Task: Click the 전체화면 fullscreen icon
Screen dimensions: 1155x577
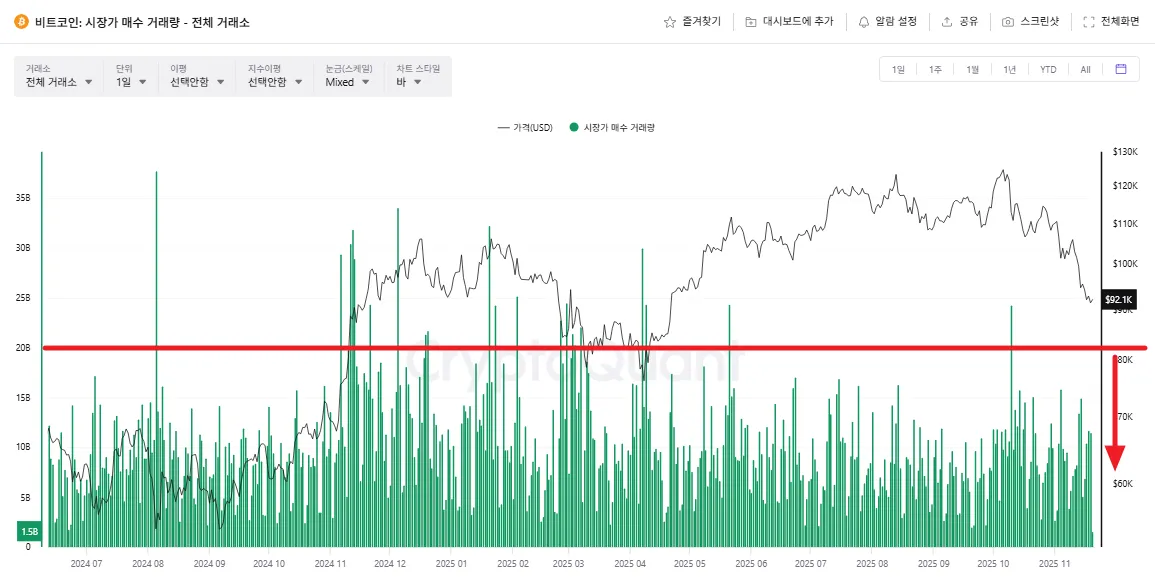Action: pos(1089,21)
